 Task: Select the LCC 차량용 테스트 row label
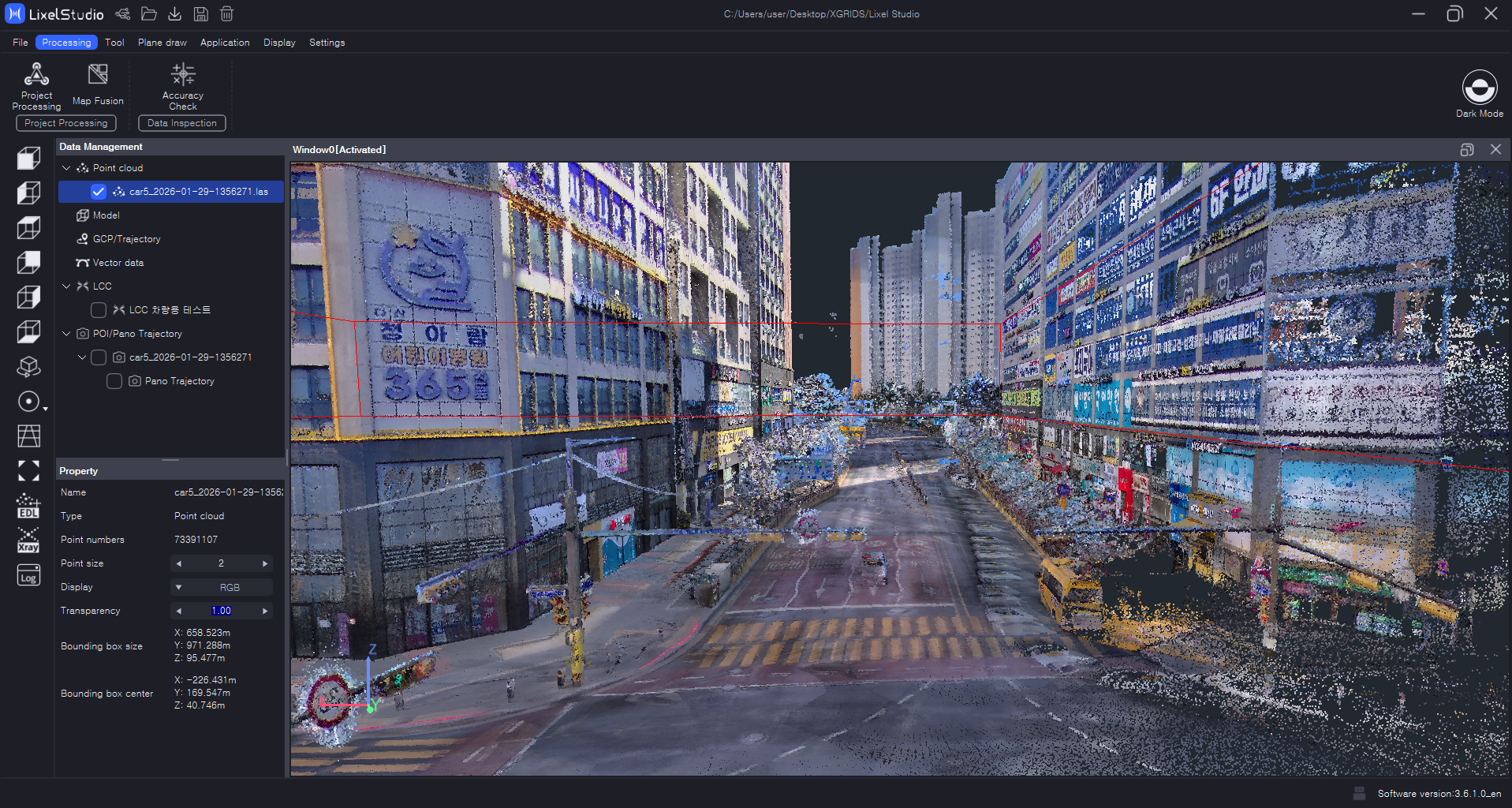pos(170,310)
